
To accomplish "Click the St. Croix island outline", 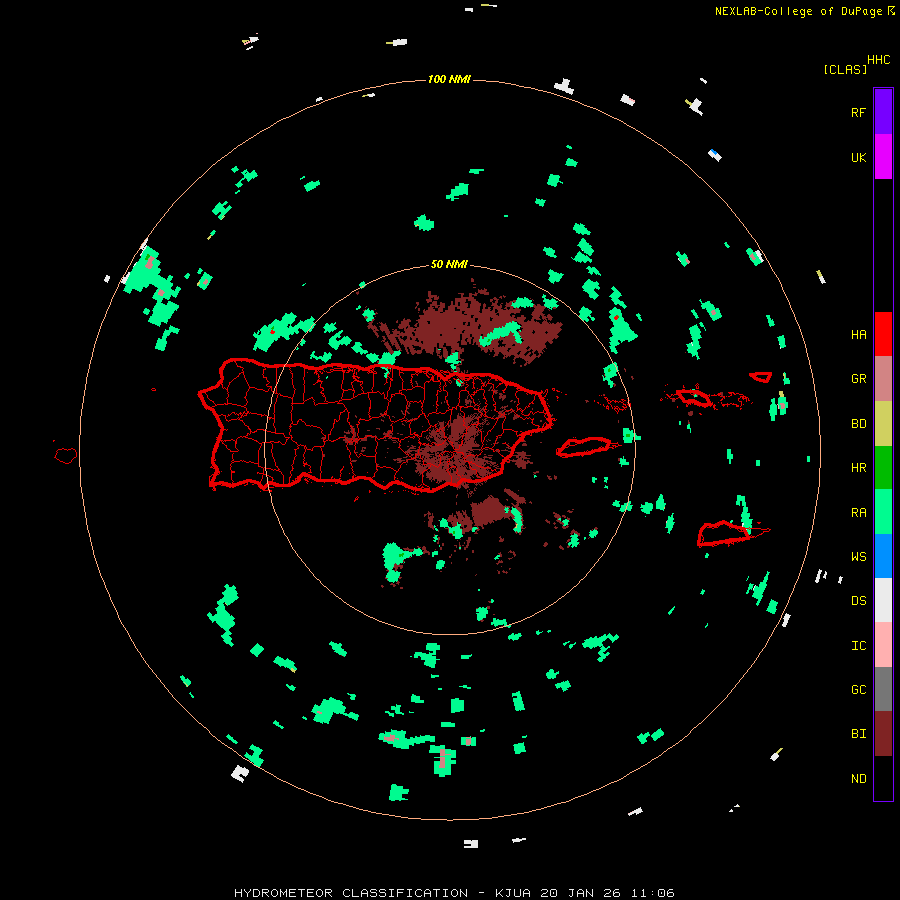I will 724,534.
